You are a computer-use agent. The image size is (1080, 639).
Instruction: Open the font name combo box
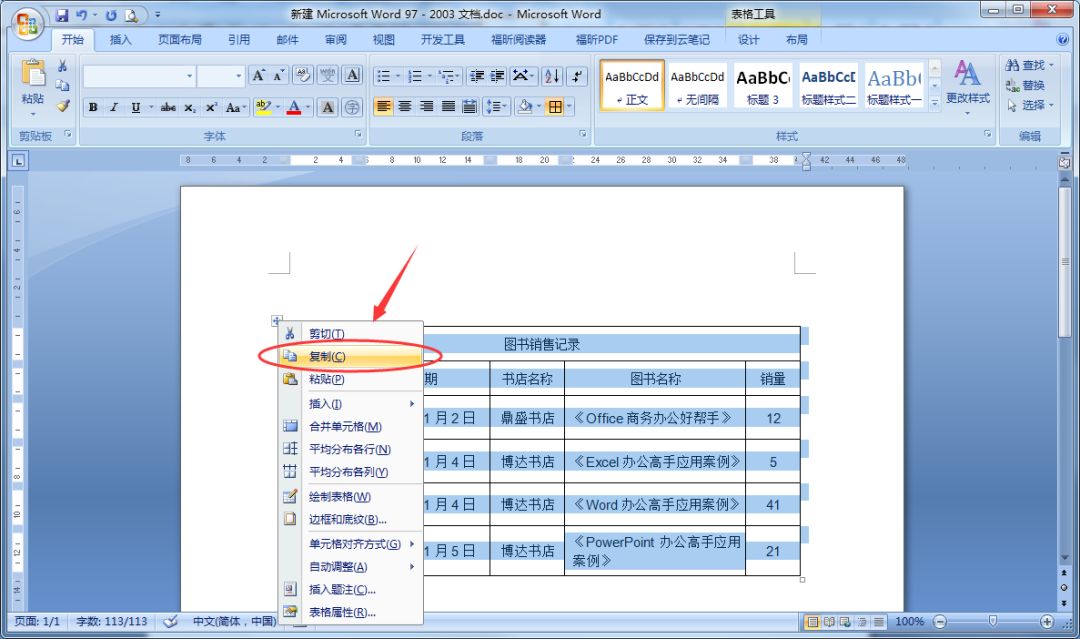(x=138, y=76)
